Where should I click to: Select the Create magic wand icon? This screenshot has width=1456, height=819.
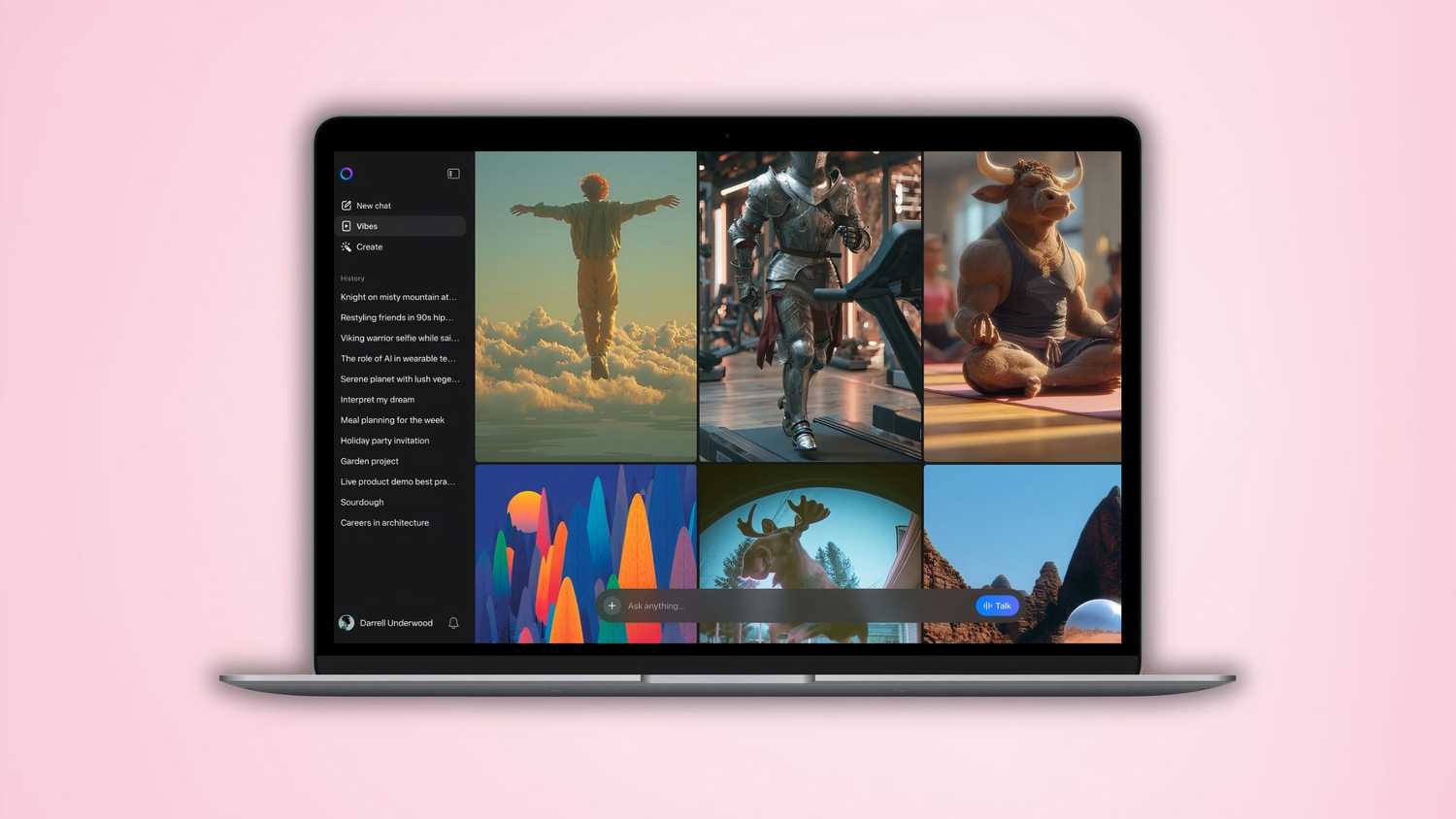pyautogui.click(x=347, y=246)
